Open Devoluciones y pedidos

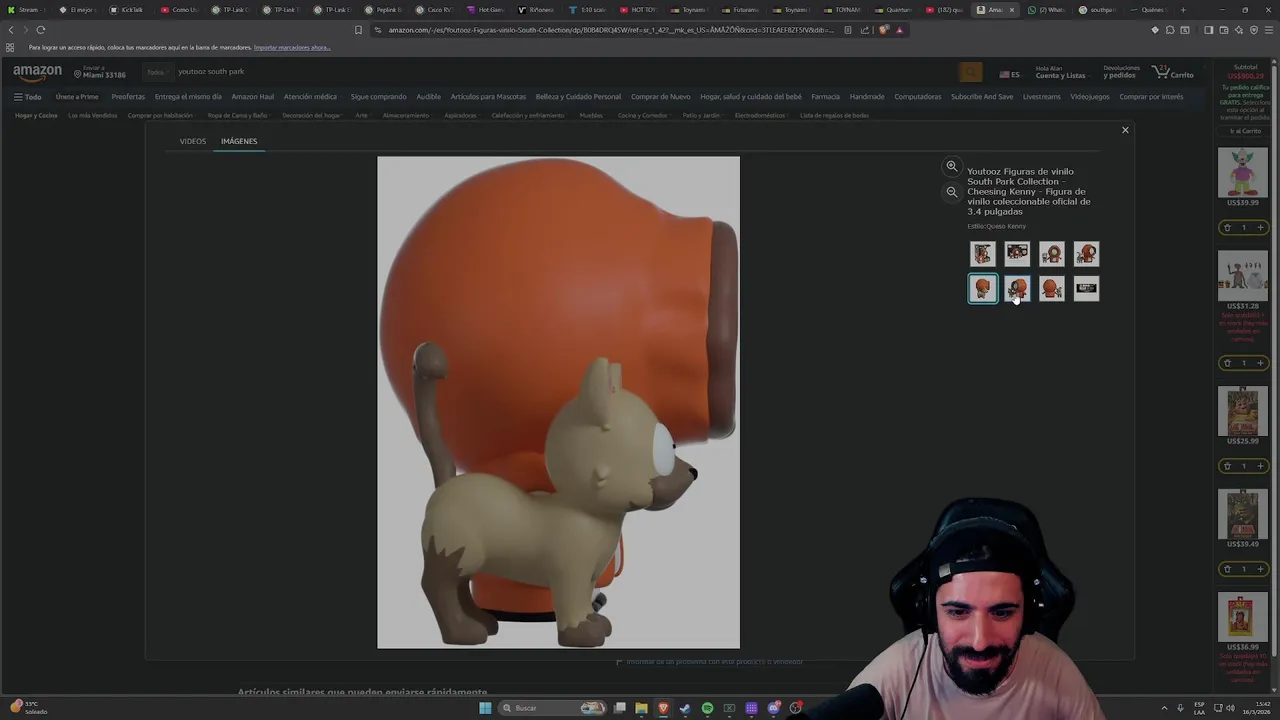click(1121, 73)
